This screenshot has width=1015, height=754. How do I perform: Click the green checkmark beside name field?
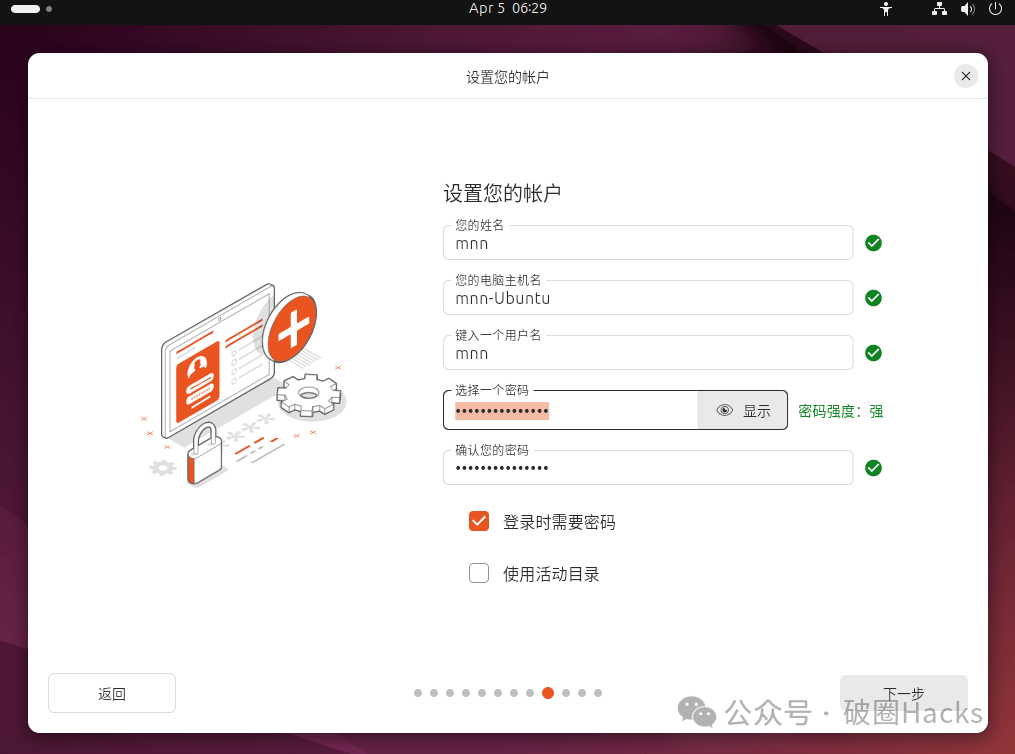click(873, 243)
